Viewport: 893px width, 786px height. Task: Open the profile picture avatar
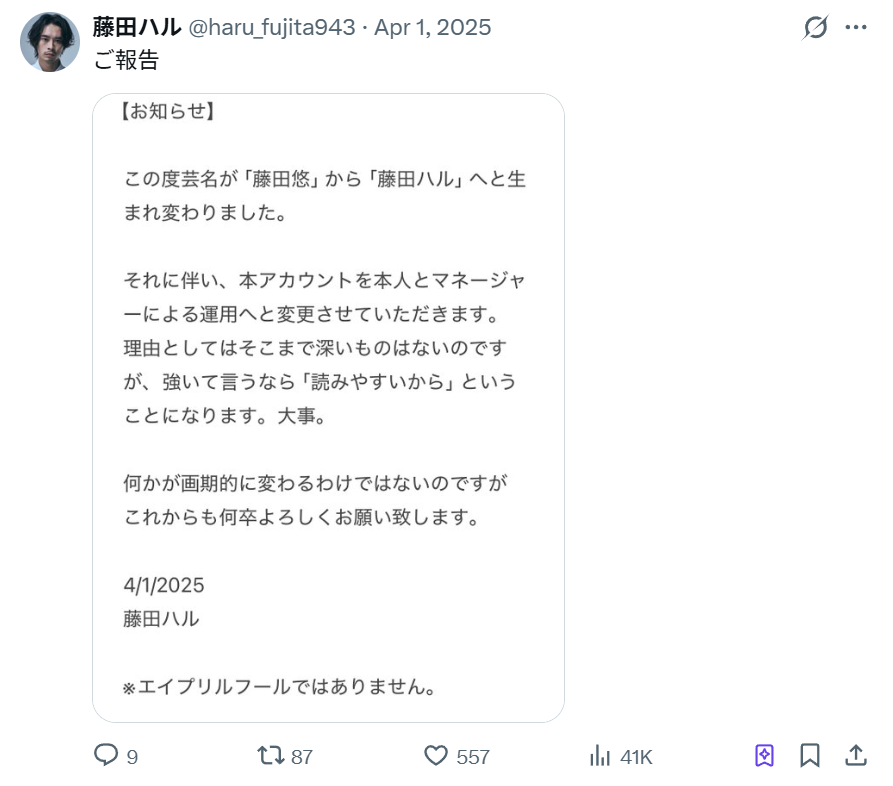tap(50, 42)
